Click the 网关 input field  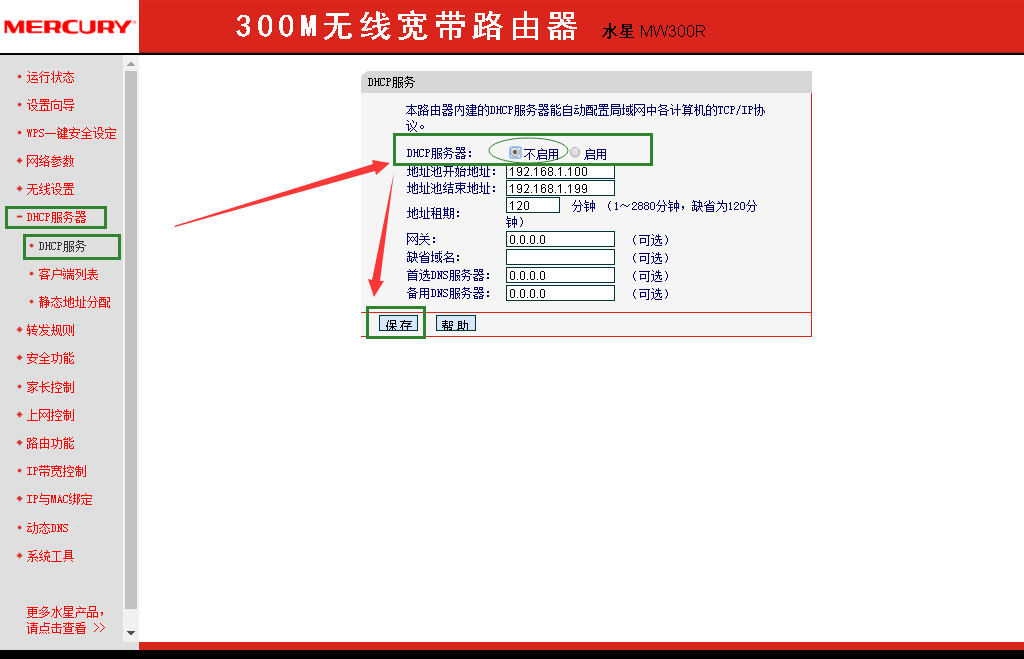coord(560,240)
